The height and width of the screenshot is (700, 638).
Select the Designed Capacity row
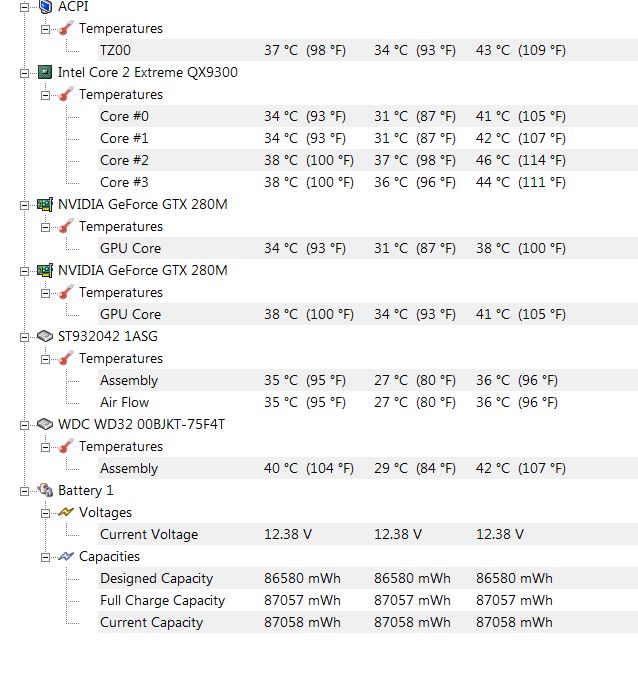click(367, 578)
